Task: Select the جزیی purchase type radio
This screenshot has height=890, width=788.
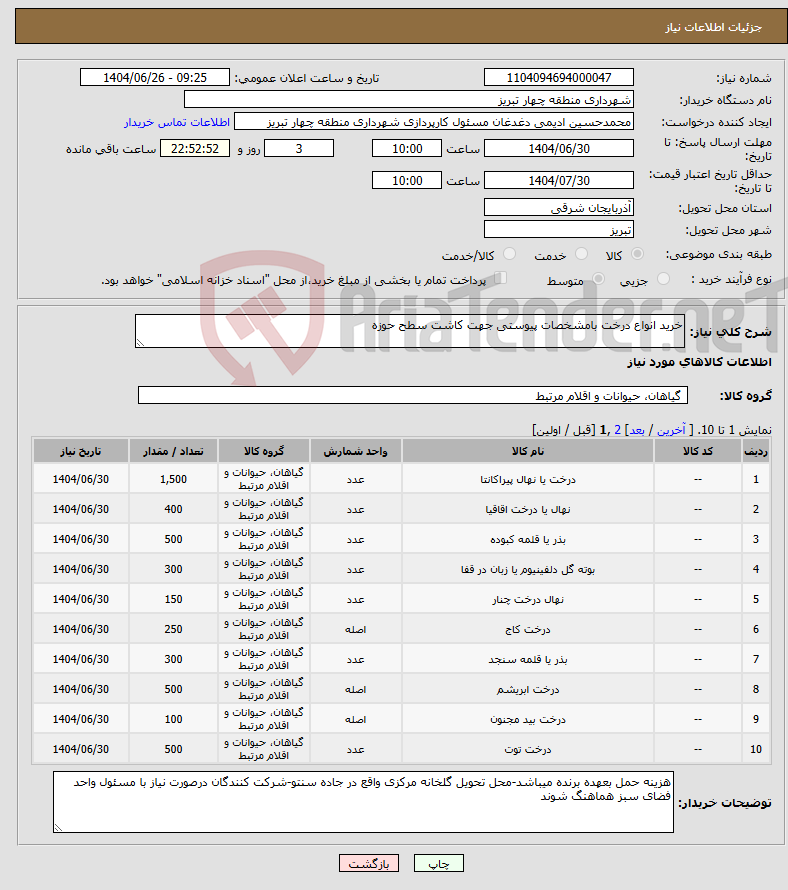Action: 663,279
